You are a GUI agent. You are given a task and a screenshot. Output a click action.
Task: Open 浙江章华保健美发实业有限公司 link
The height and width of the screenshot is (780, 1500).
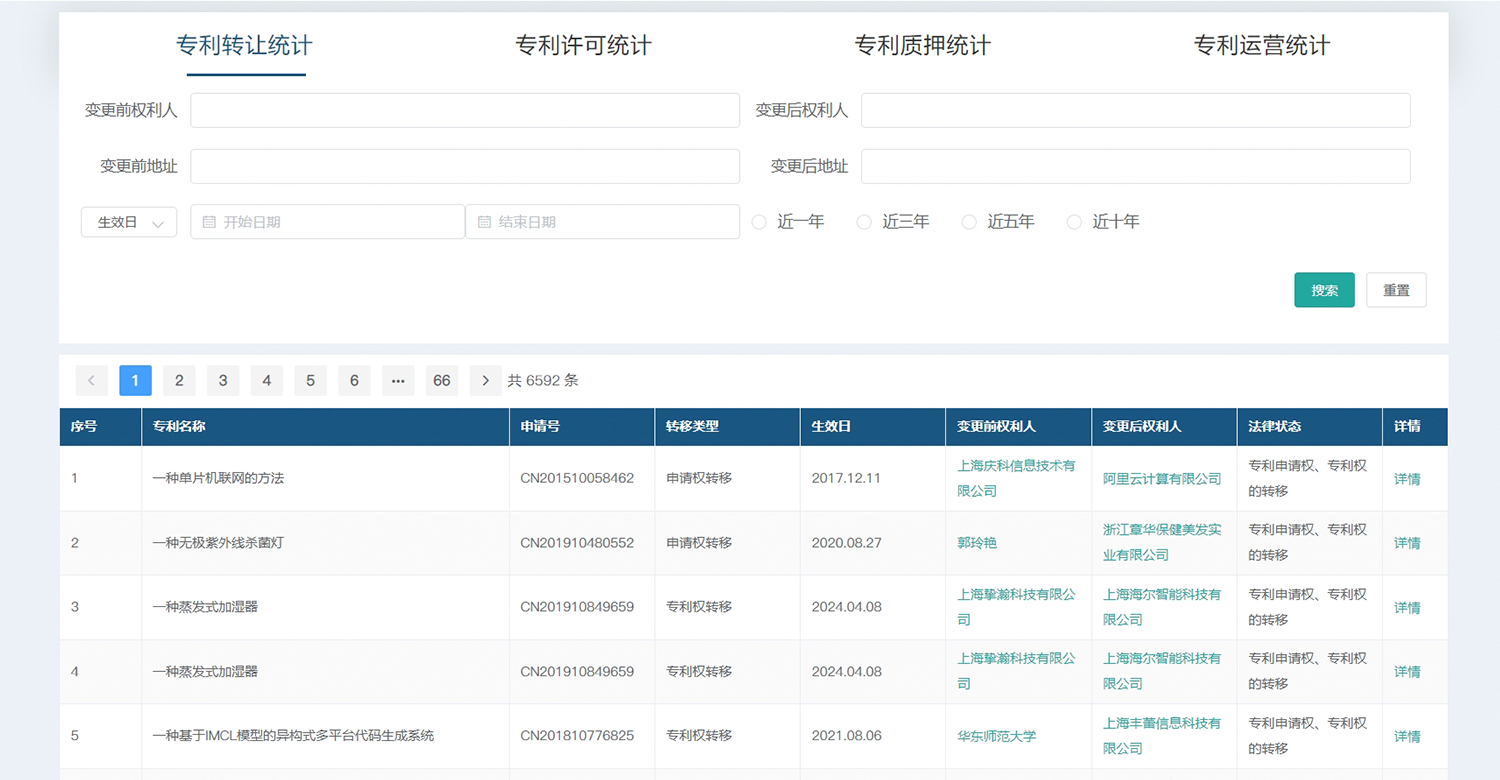coord(1162,542)
